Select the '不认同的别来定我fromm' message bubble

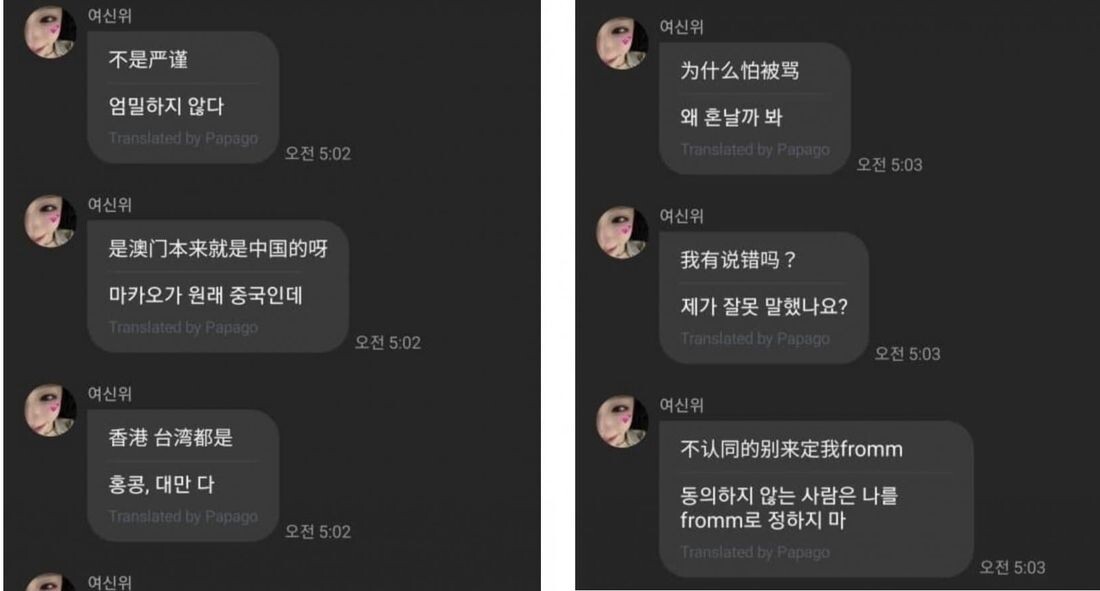[816, 499]
